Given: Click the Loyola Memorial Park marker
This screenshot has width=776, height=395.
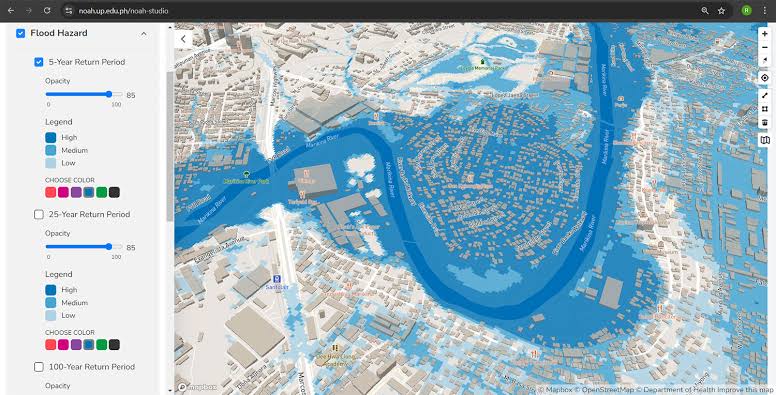Looking at the screenshot, I should 483,61.
